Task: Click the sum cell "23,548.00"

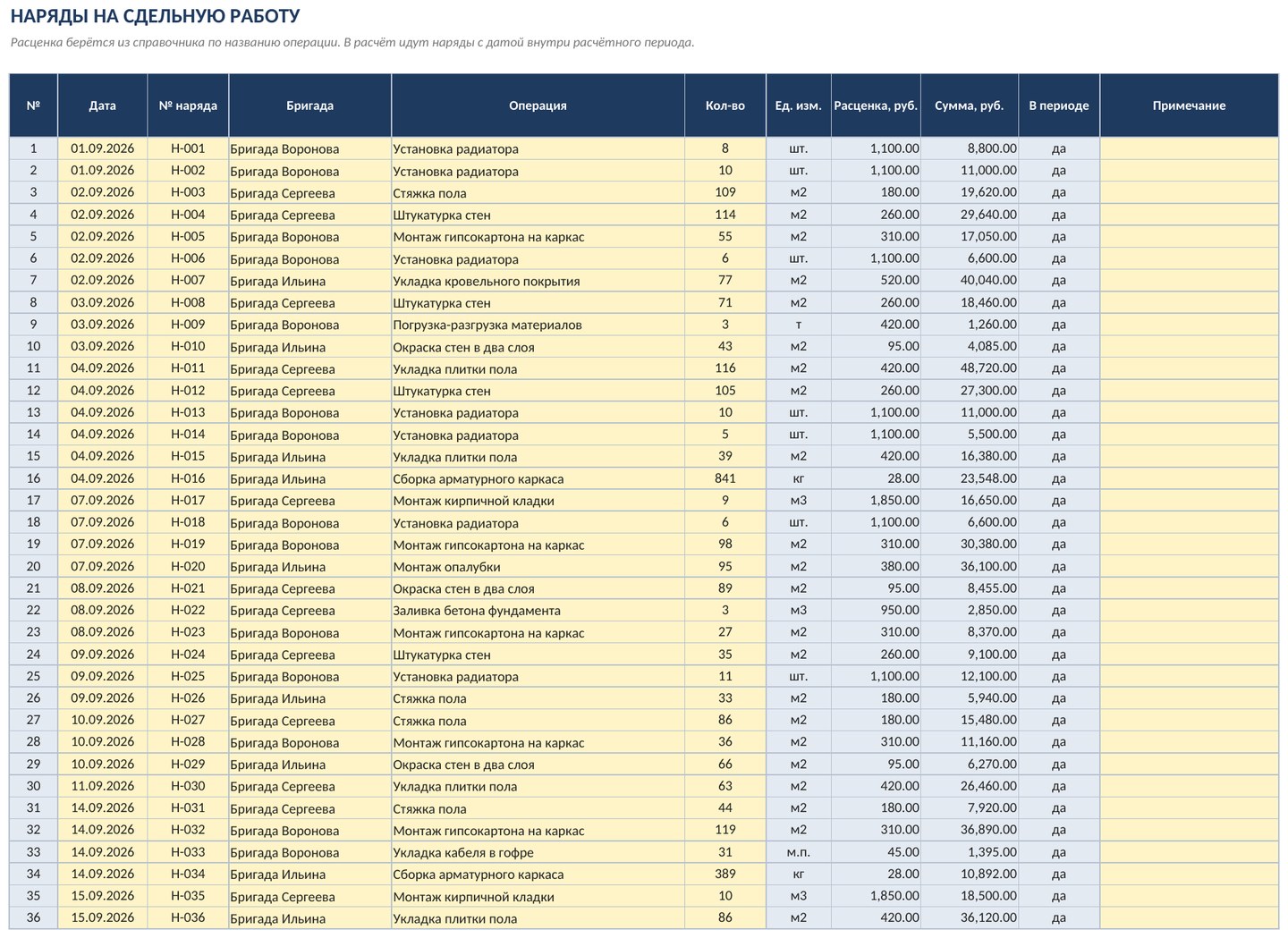Action: (x=969, y=478)
